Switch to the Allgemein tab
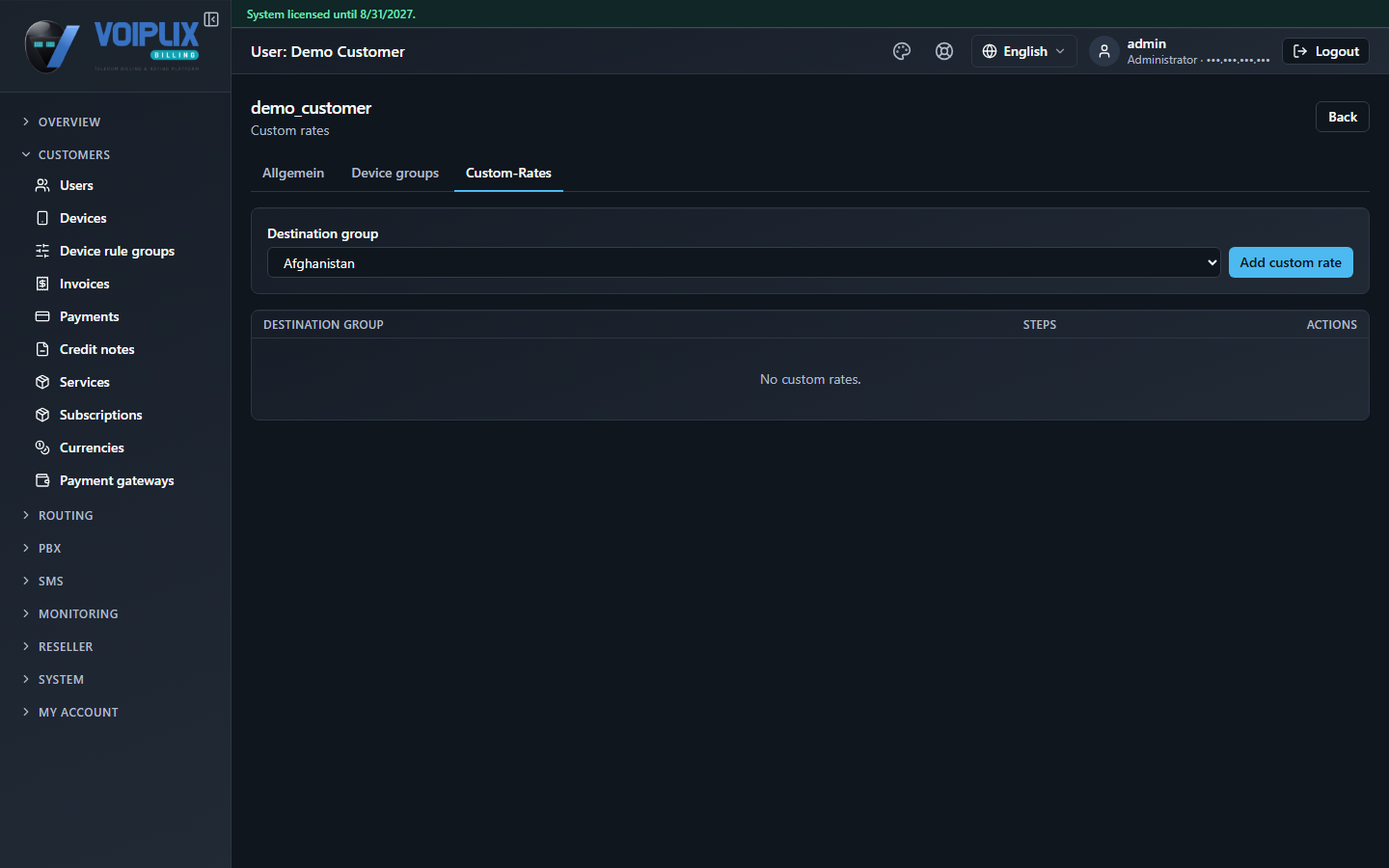The width and height of the screenshot is (1389, 868). coord(293,173)
